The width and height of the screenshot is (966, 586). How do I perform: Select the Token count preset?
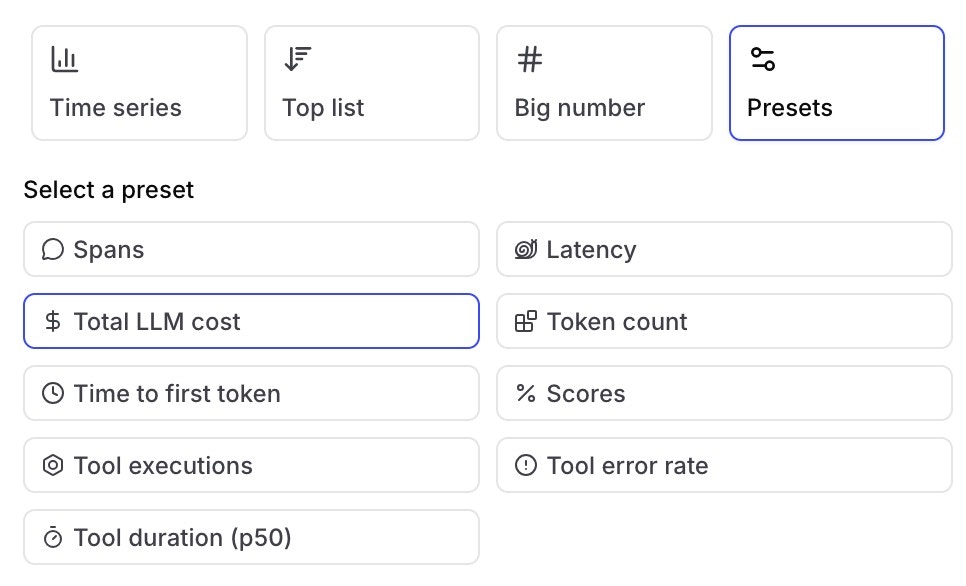tap(724, 322)
